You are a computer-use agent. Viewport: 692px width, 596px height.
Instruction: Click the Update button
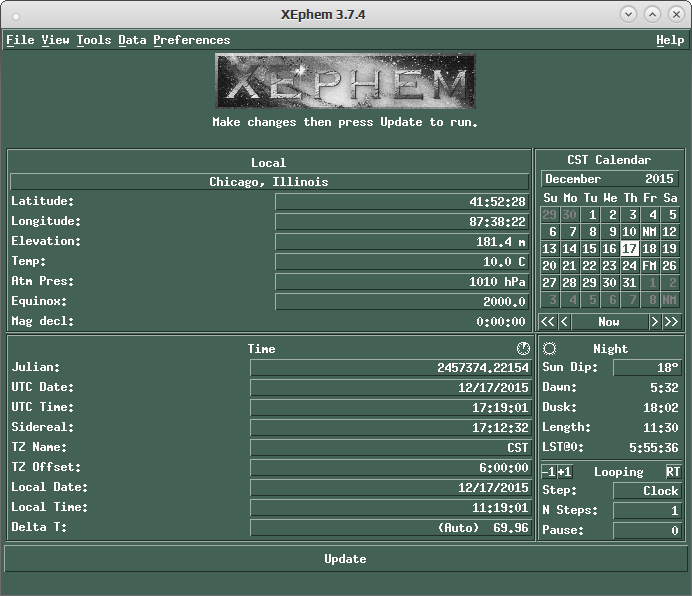[345, 558]
